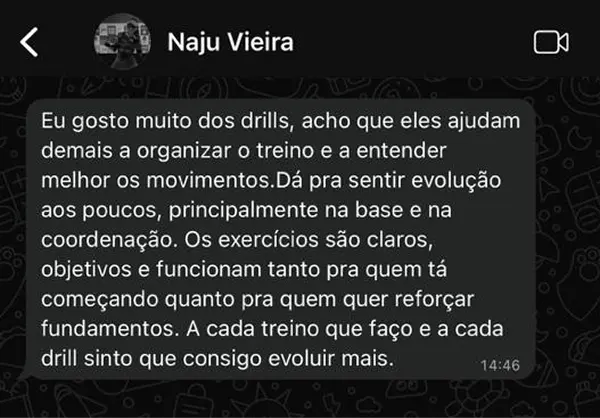This screenshot has height=418, width=600.
Task: Click the 14:46 message timestamp
Action: click(500, 366)
